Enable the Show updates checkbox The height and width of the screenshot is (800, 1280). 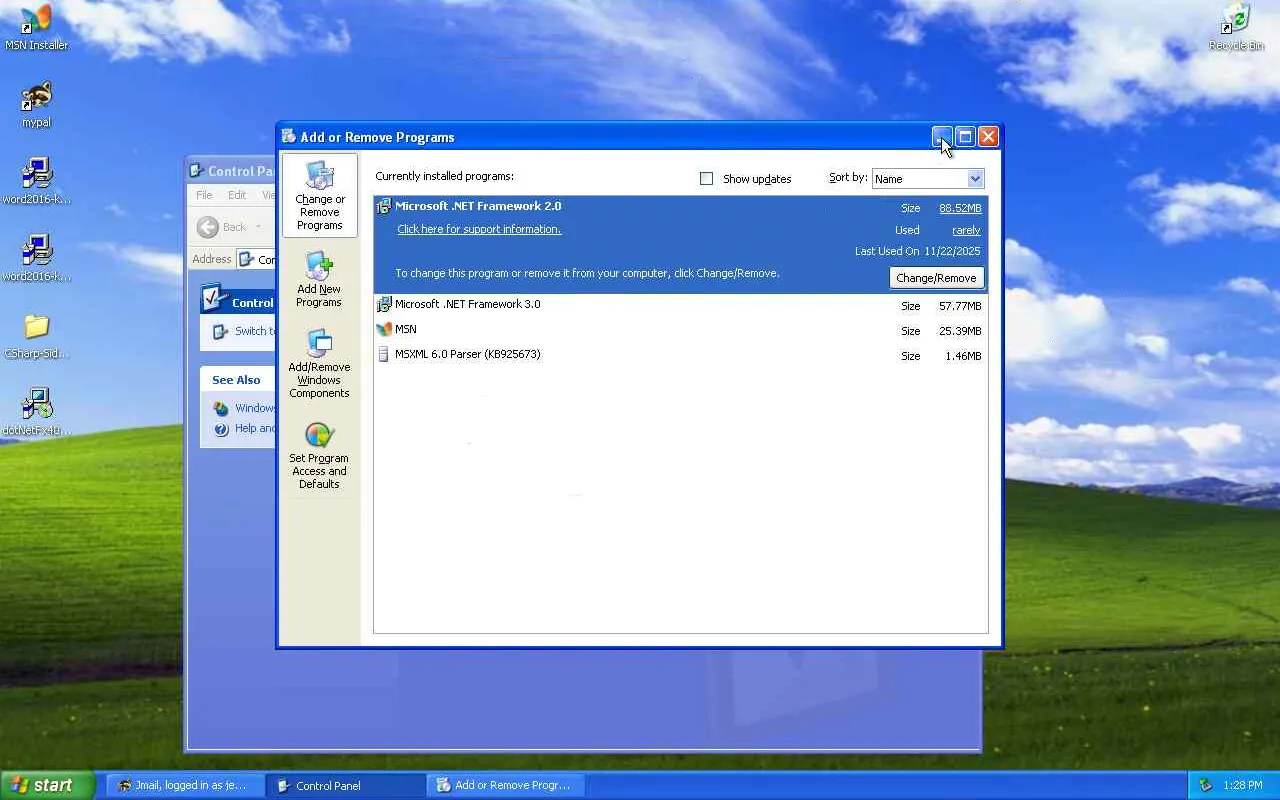coord(706,178)
